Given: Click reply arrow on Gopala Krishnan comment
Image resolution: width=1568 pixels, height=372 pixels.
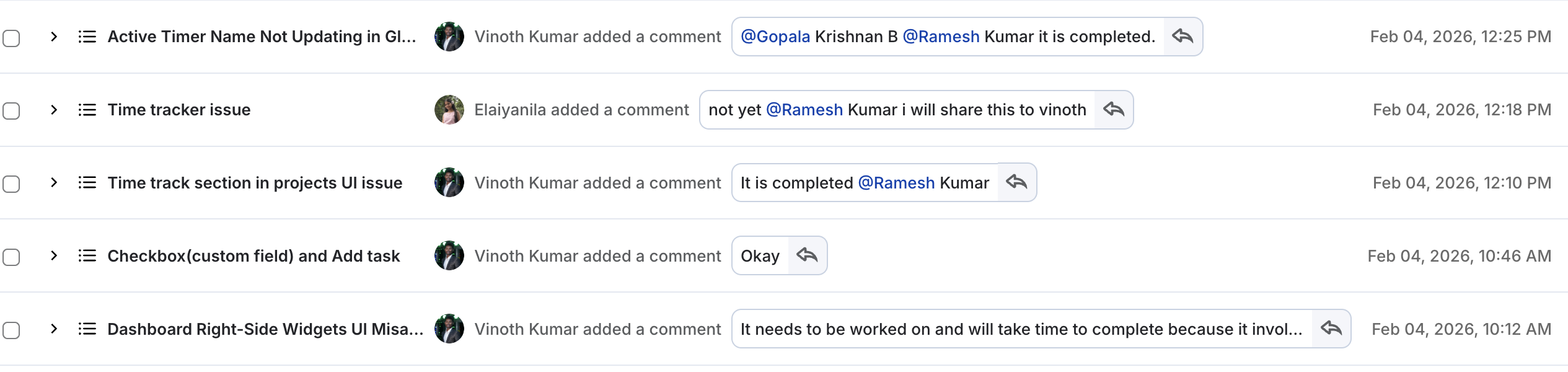Looking at the screenshot, I should click(1183, 37).
